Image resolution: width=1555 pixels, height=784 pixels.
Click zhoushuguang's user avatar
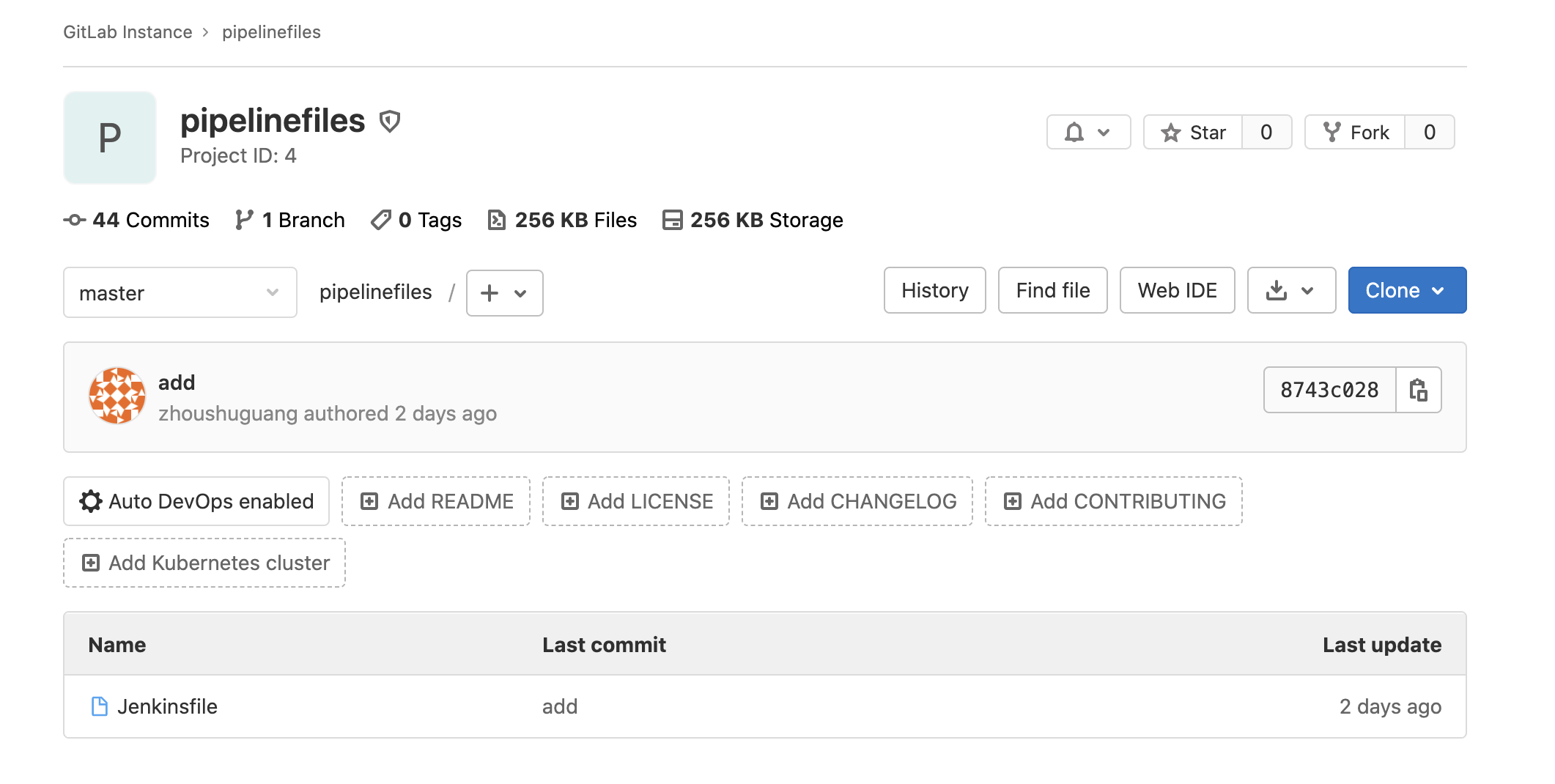pyautogui.click(x=117, y=396)
